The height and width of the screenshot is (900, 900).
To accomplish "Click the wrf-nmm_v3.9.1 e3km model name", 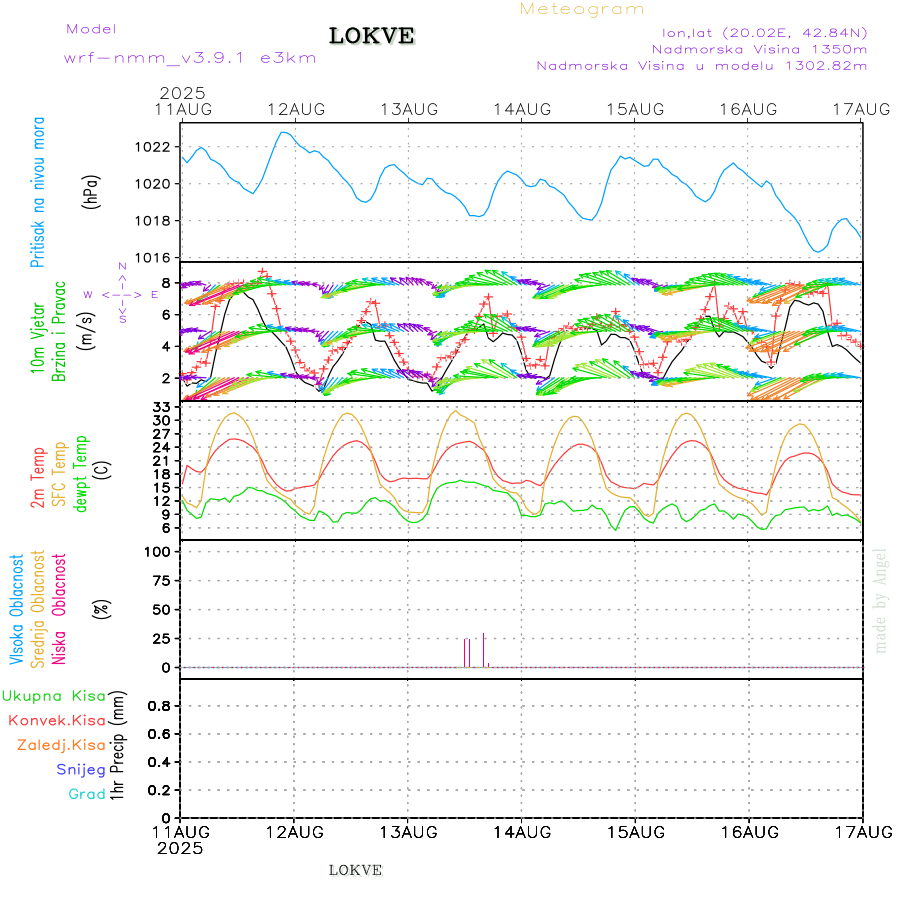I will [189, 57].
